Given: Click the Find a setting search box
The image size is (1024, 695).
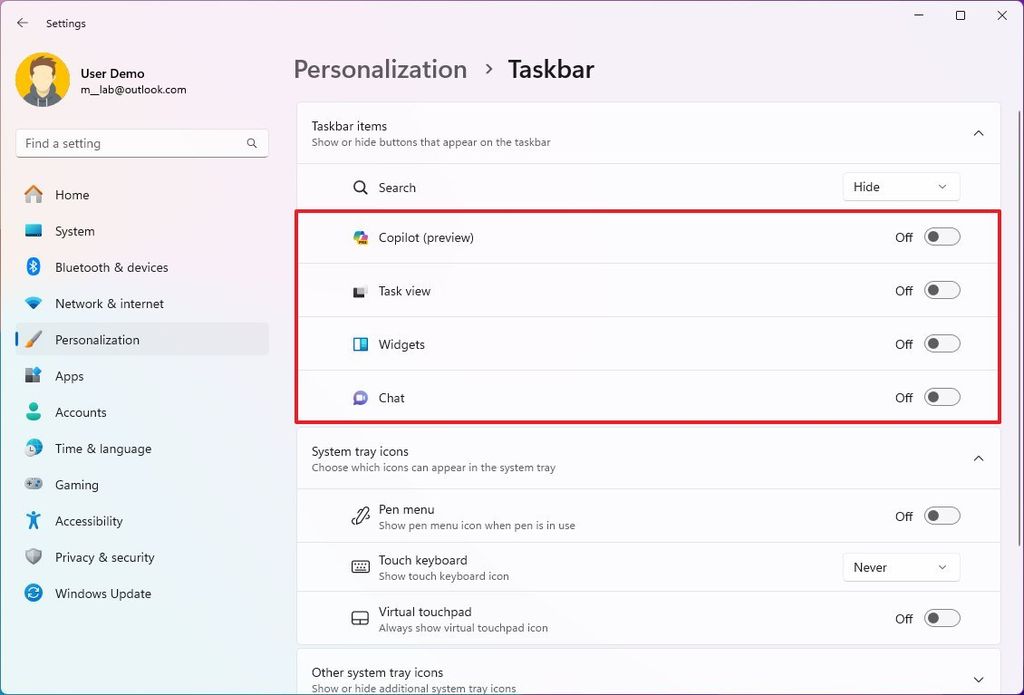Looking at the screenshot, I should click(141, 143).
